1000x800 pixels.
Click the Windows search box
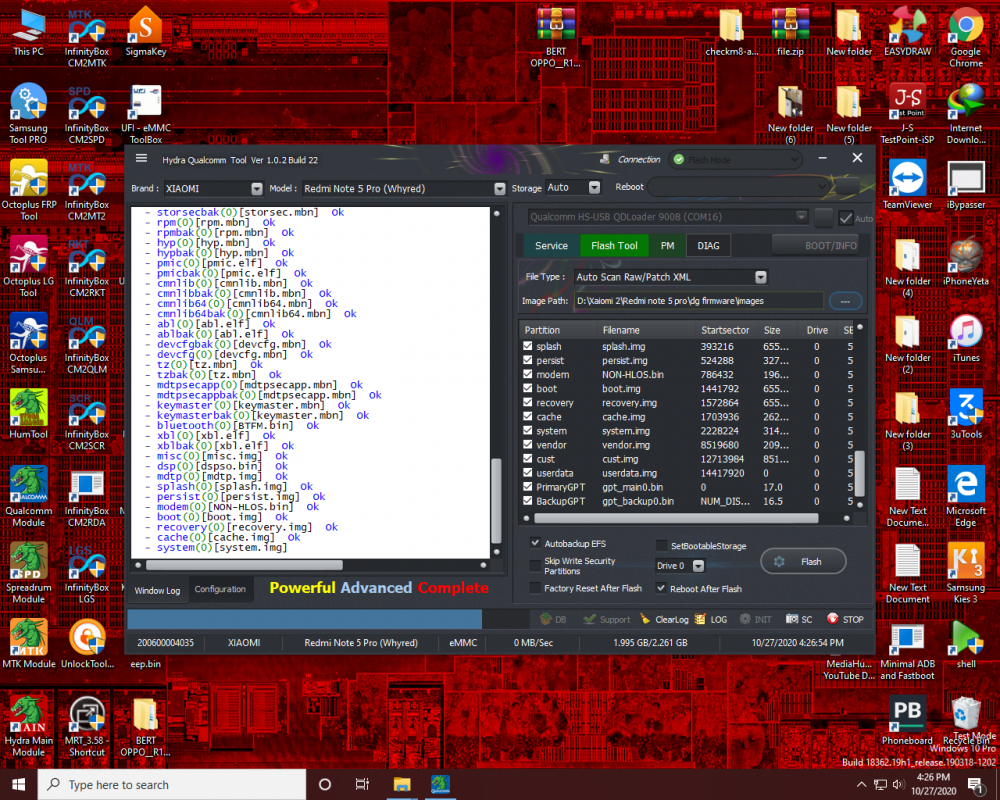[x=172, y=784]
